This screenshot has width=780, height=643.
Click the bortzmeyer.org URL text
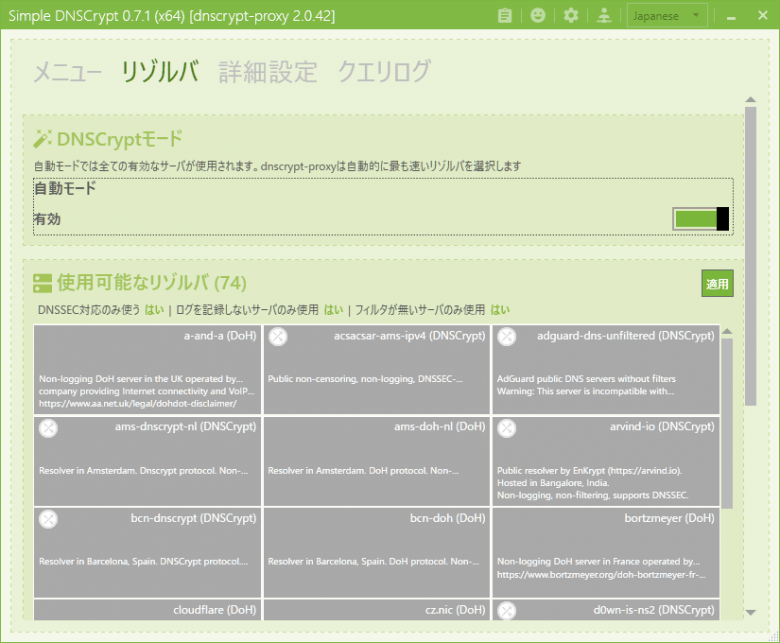point(601,575)
